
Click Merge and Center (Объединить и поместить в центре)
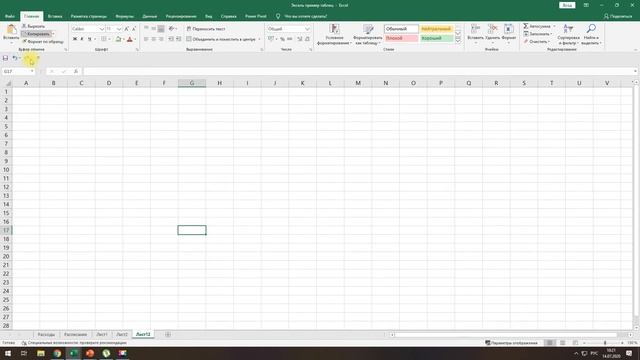(221, 39)
